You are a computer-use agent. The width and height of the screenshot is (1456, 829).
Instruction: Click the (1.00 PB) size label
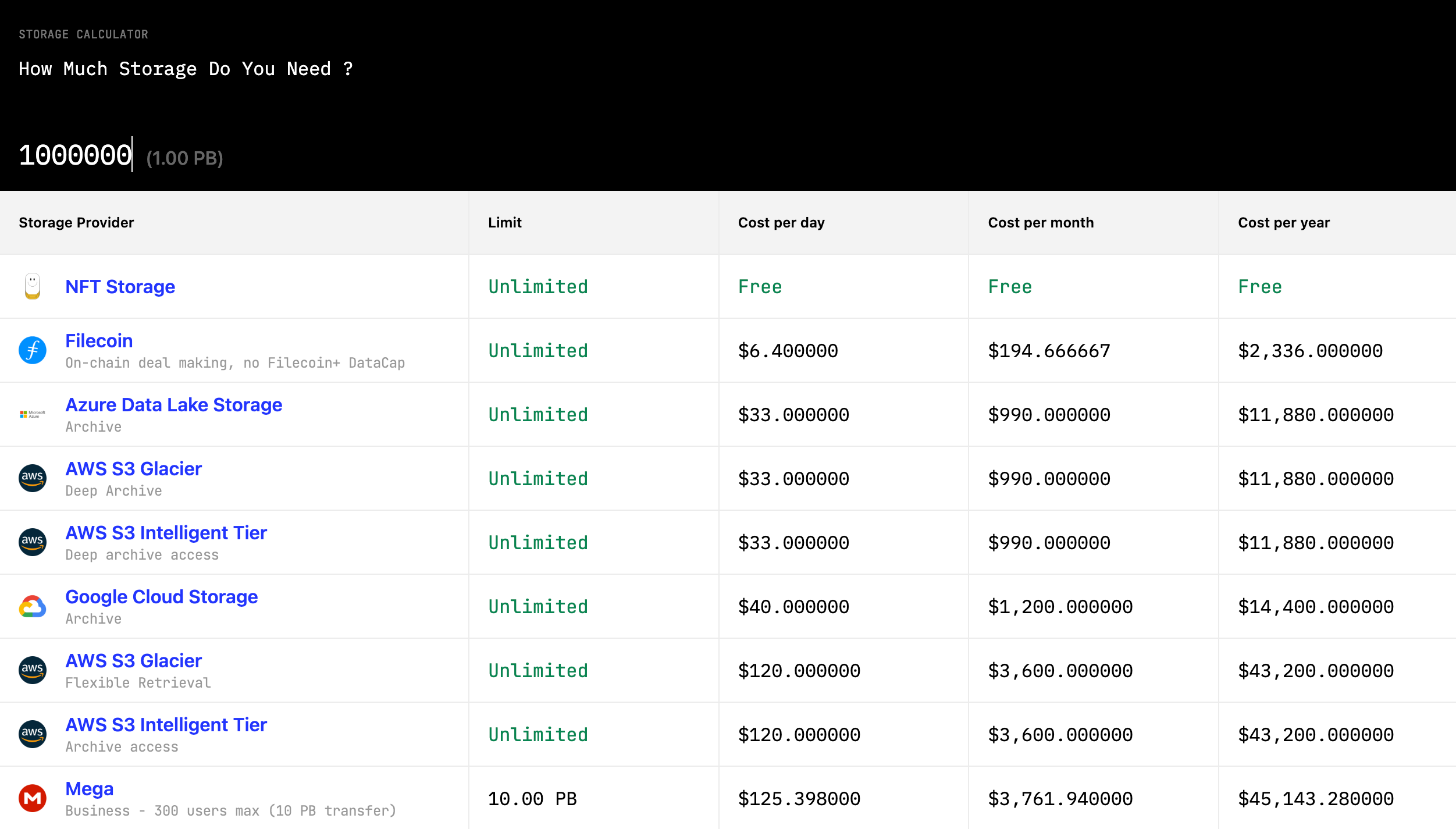(184, 158)
